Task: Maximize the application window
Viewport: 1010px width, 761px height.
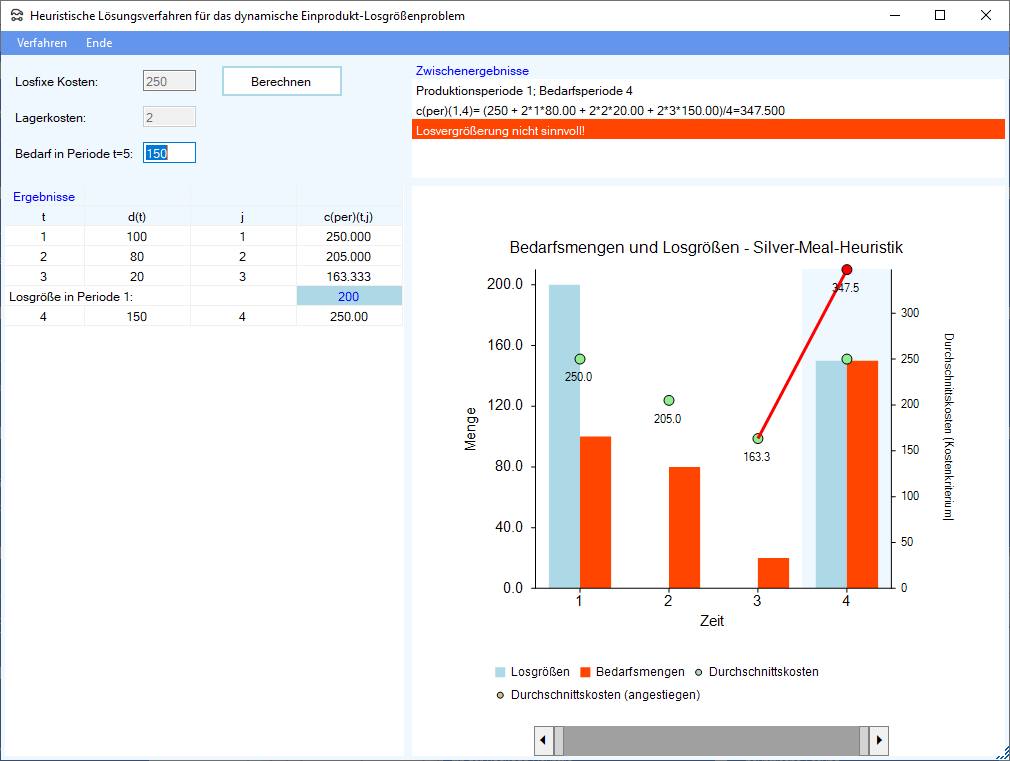Action: (939, 15)
